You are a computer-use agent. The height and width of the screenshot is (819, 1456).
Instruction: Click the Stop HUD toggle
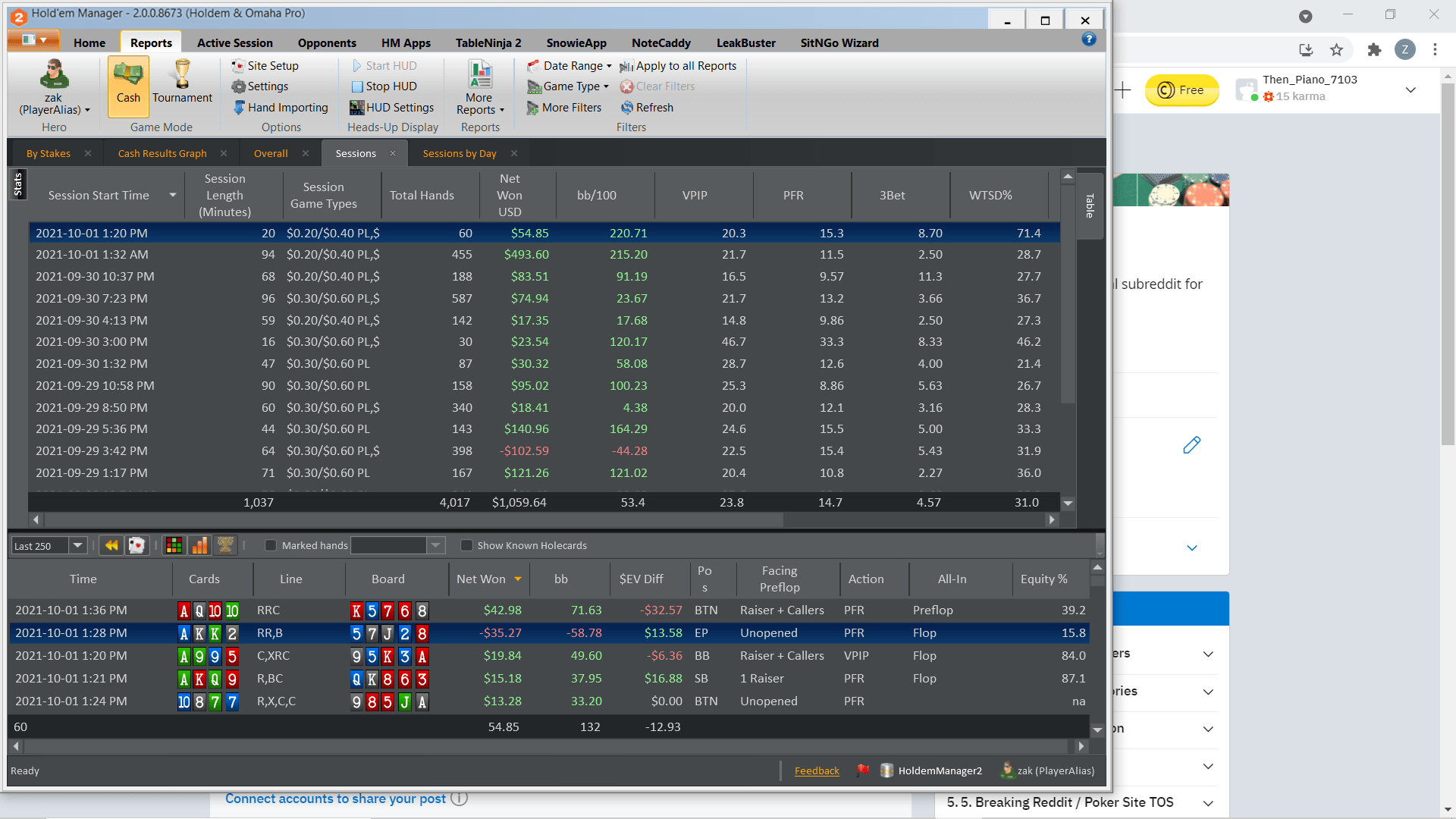tap(384, 86)
